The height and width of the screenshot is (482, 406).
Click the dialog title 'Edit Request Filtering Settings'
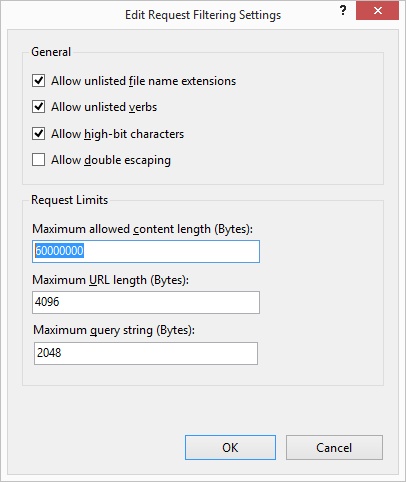coord(203,15)
